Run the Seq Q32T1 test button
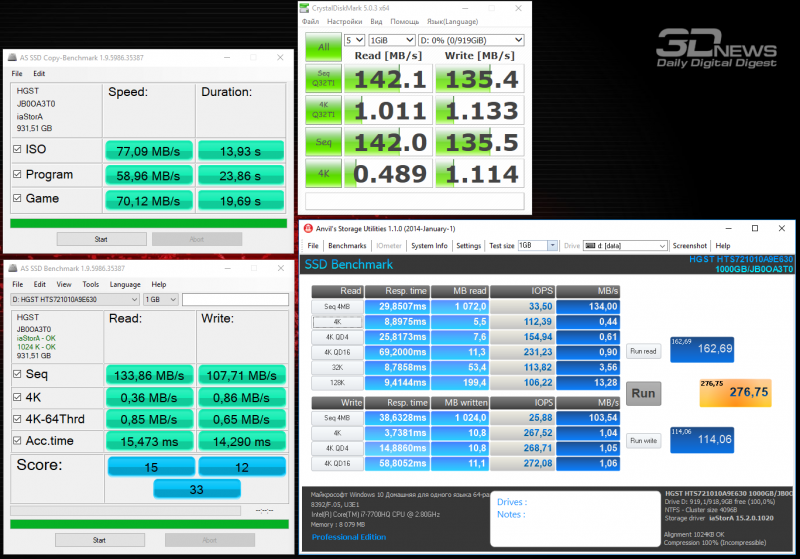The height and width of the screenshot is (559, 800). point(323,78)
